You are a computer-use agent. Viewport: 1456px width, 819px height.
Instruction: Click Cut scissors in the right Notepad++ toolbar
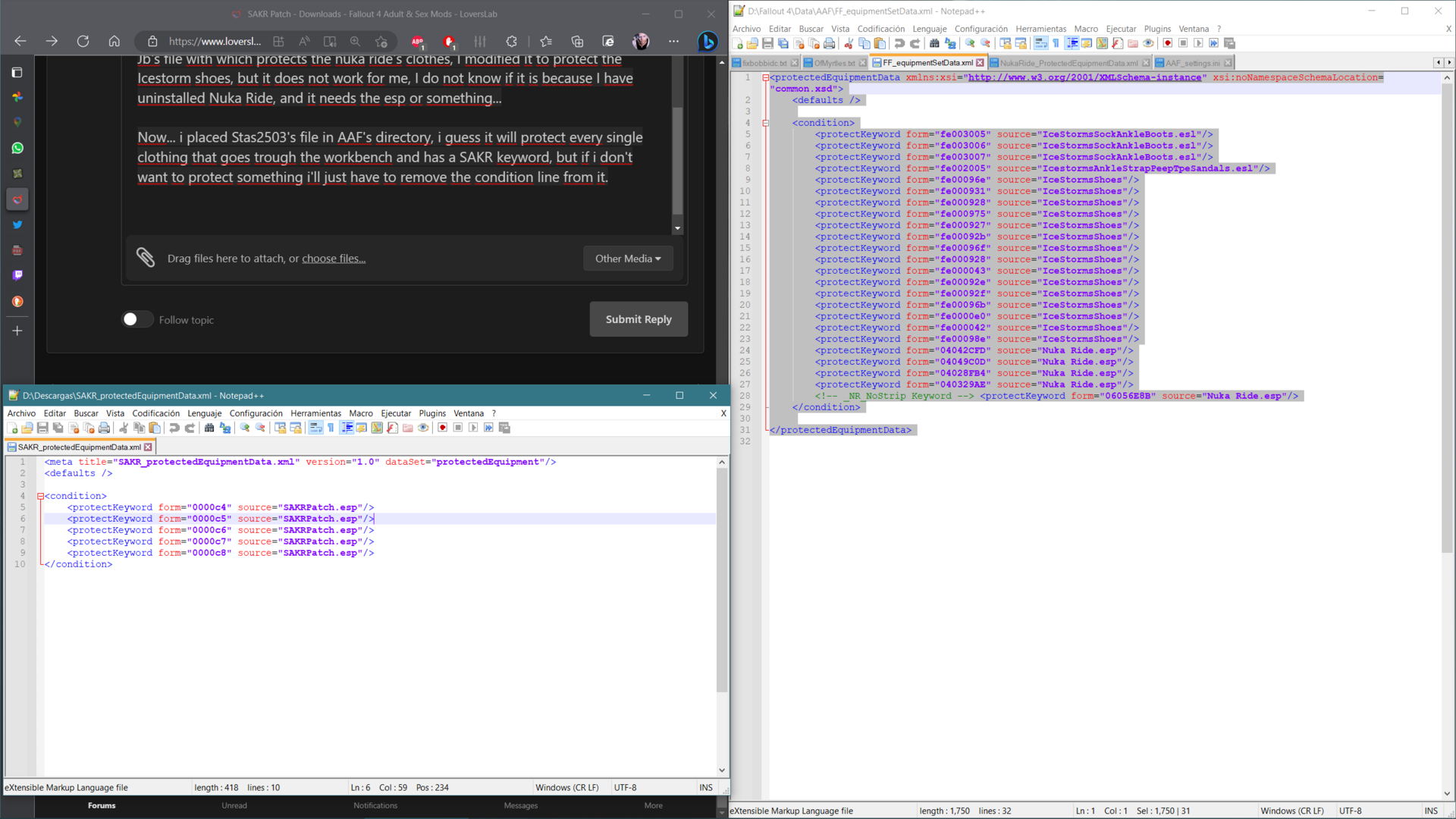click(x=849, y=43)
